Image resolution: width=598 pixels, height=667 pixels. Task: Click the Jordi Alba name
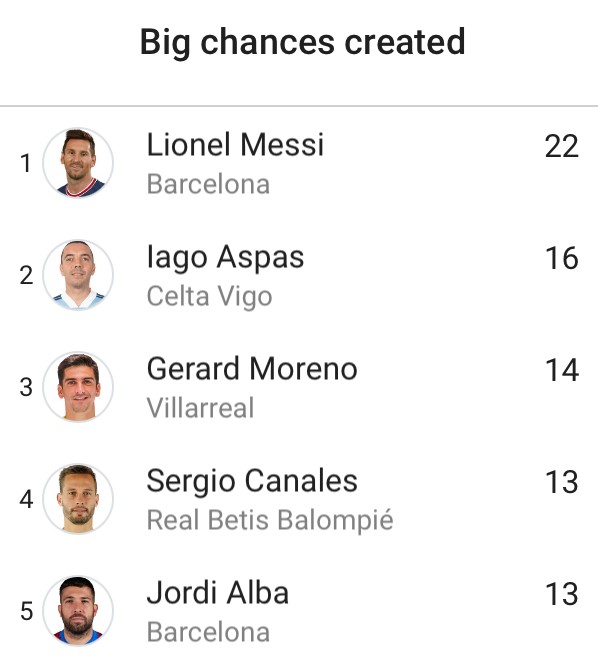218,592
